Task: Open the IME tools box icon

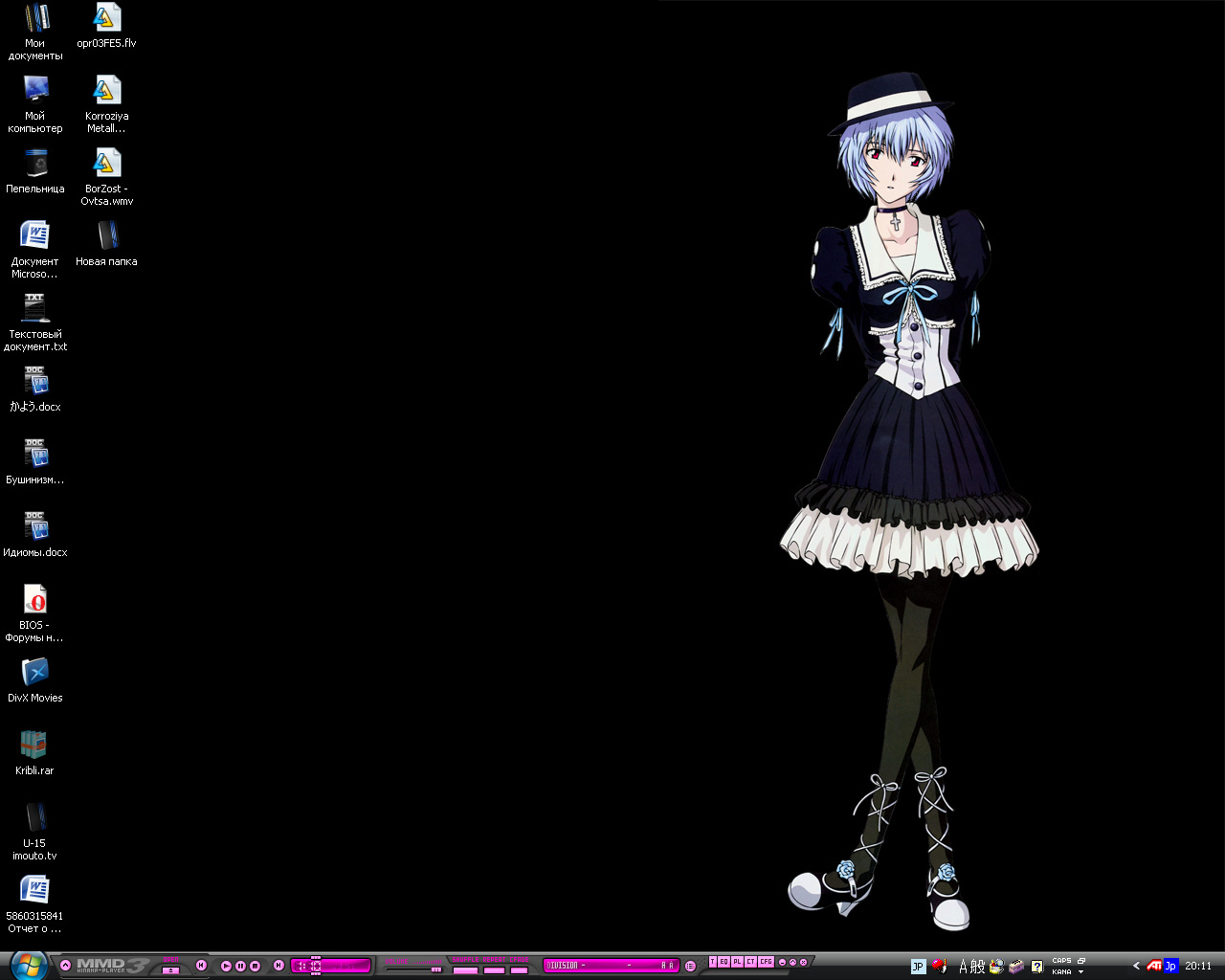Action: (x=1016, y=967)
